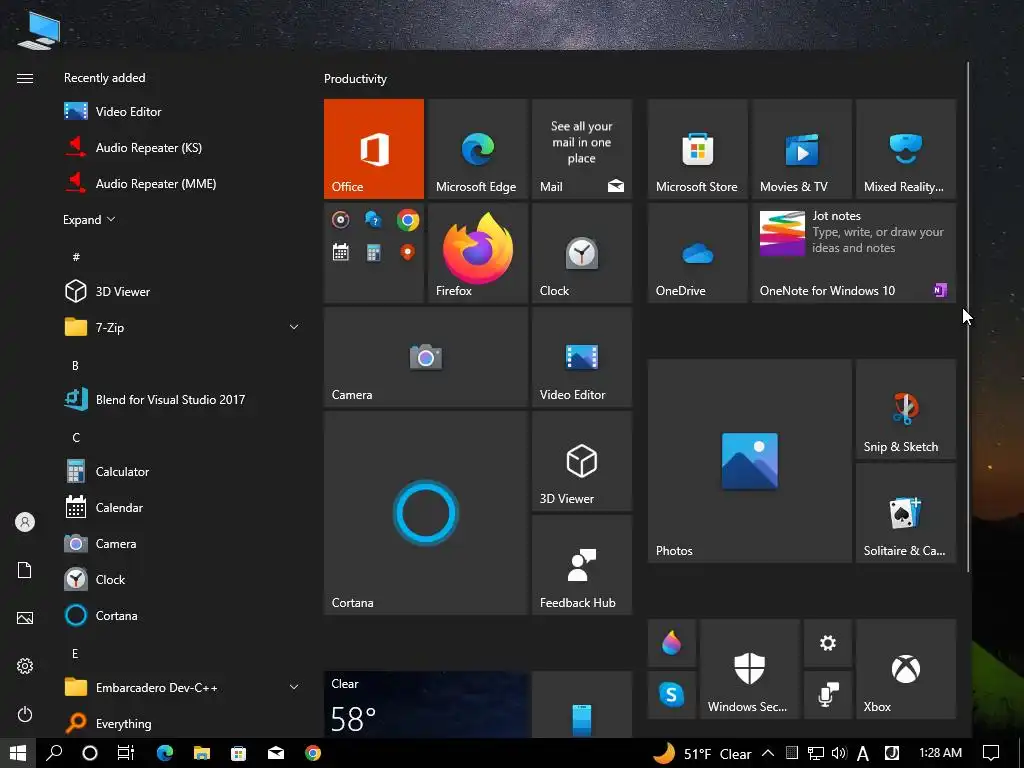This screenshot has width=1024, height=768.
Task: Launch Microsoft Edge from its tile
Action: tap(477, 149)
